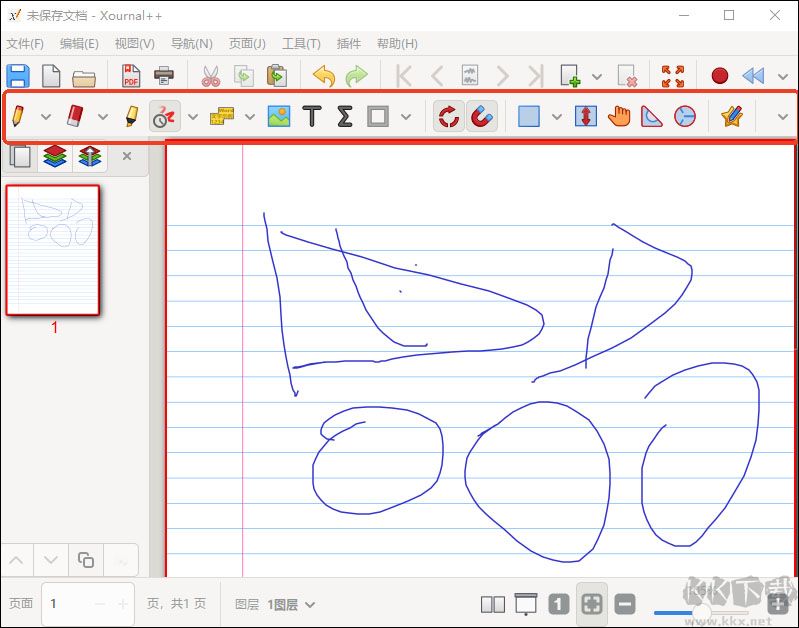Go to the last page
Image resolution: width=799 pixels, height=628 pixels.
(536, 76)
